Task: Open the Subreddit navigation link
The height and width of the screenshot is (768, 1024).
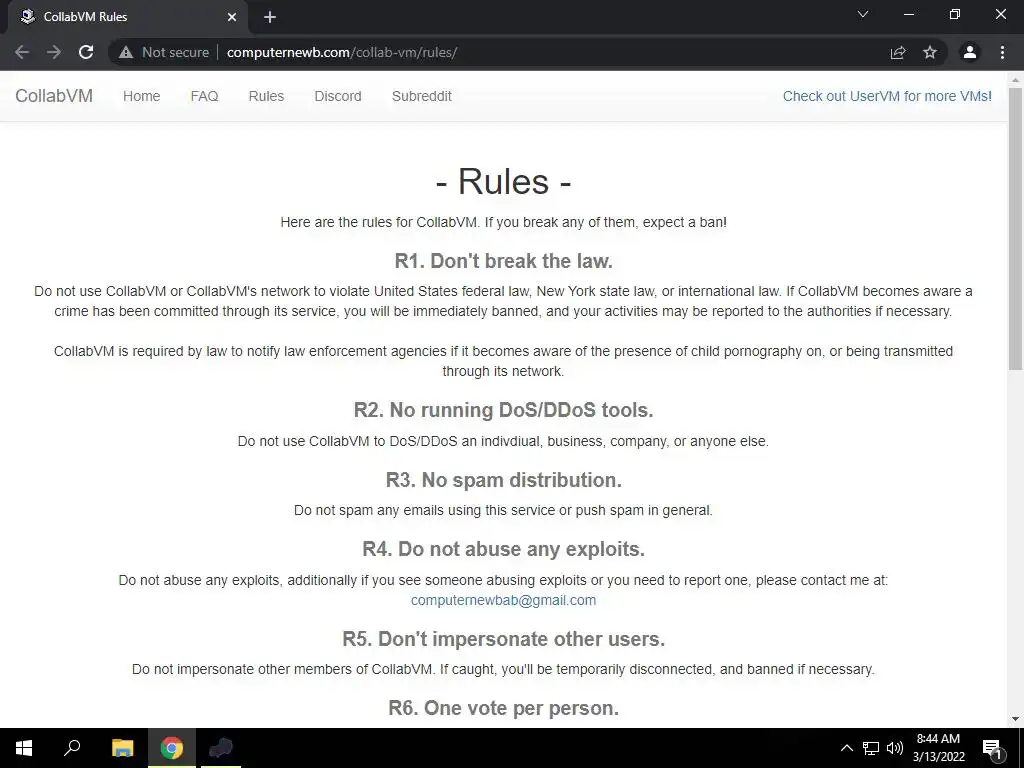Action: pos(422,96)
